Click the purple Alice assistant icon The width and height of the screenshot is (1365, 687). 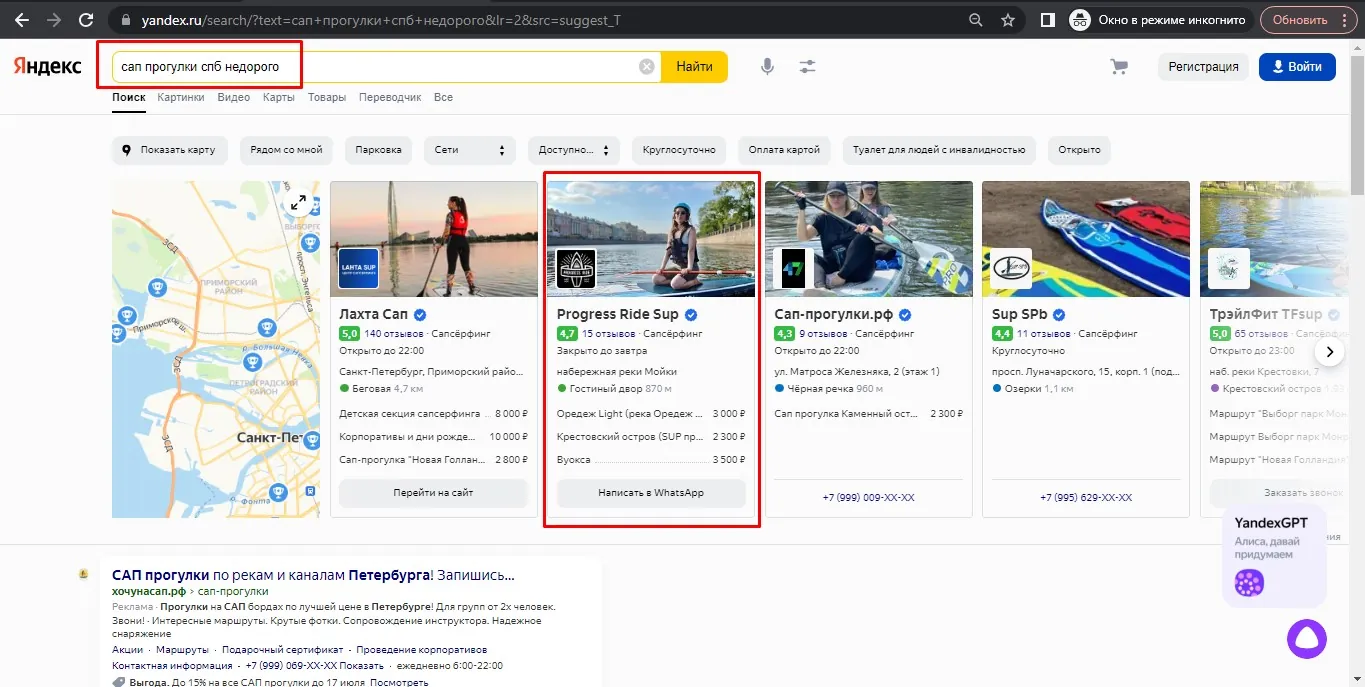pyautogui.click(x=1306, y=639)
